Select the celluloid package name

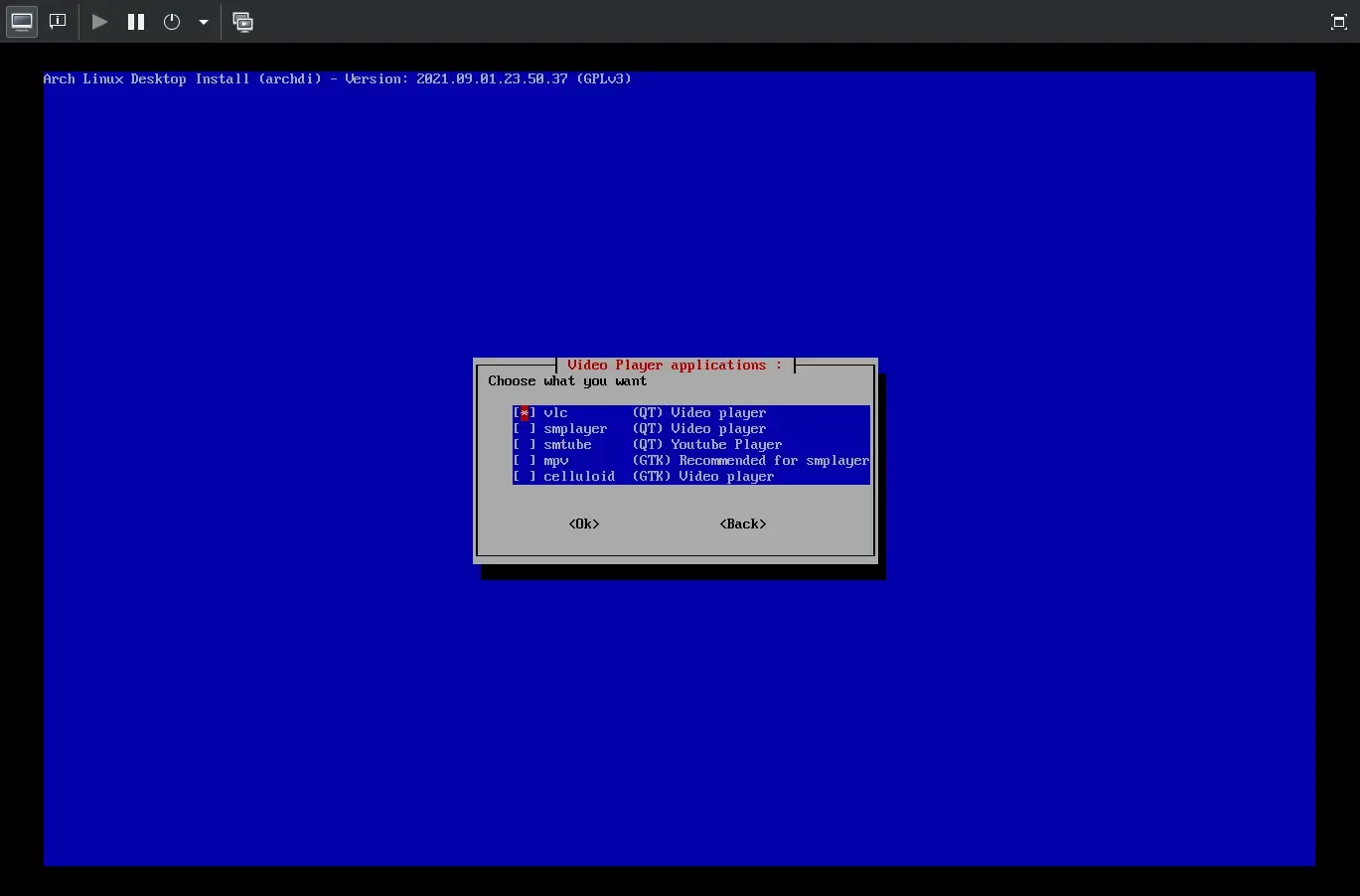[x=578, y=477]
